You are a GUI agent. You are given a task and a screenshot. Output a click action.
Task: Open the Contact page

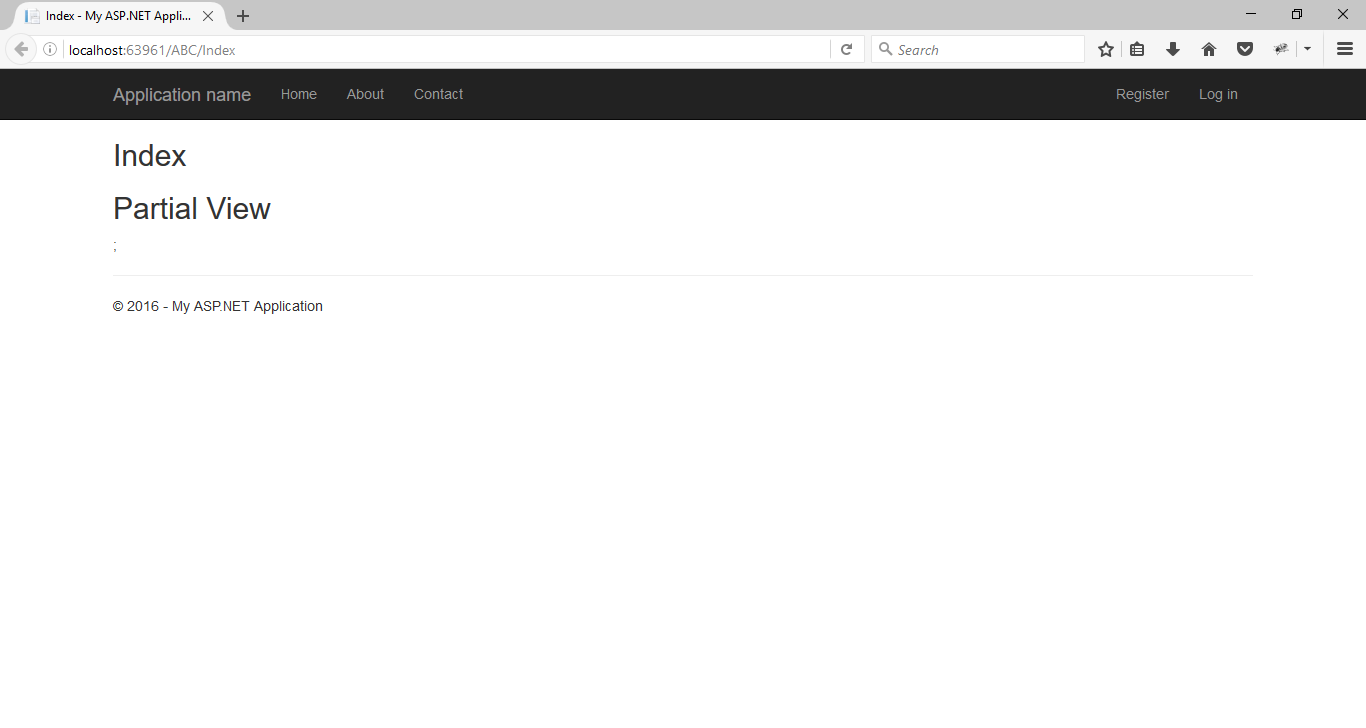coord(438,94)
